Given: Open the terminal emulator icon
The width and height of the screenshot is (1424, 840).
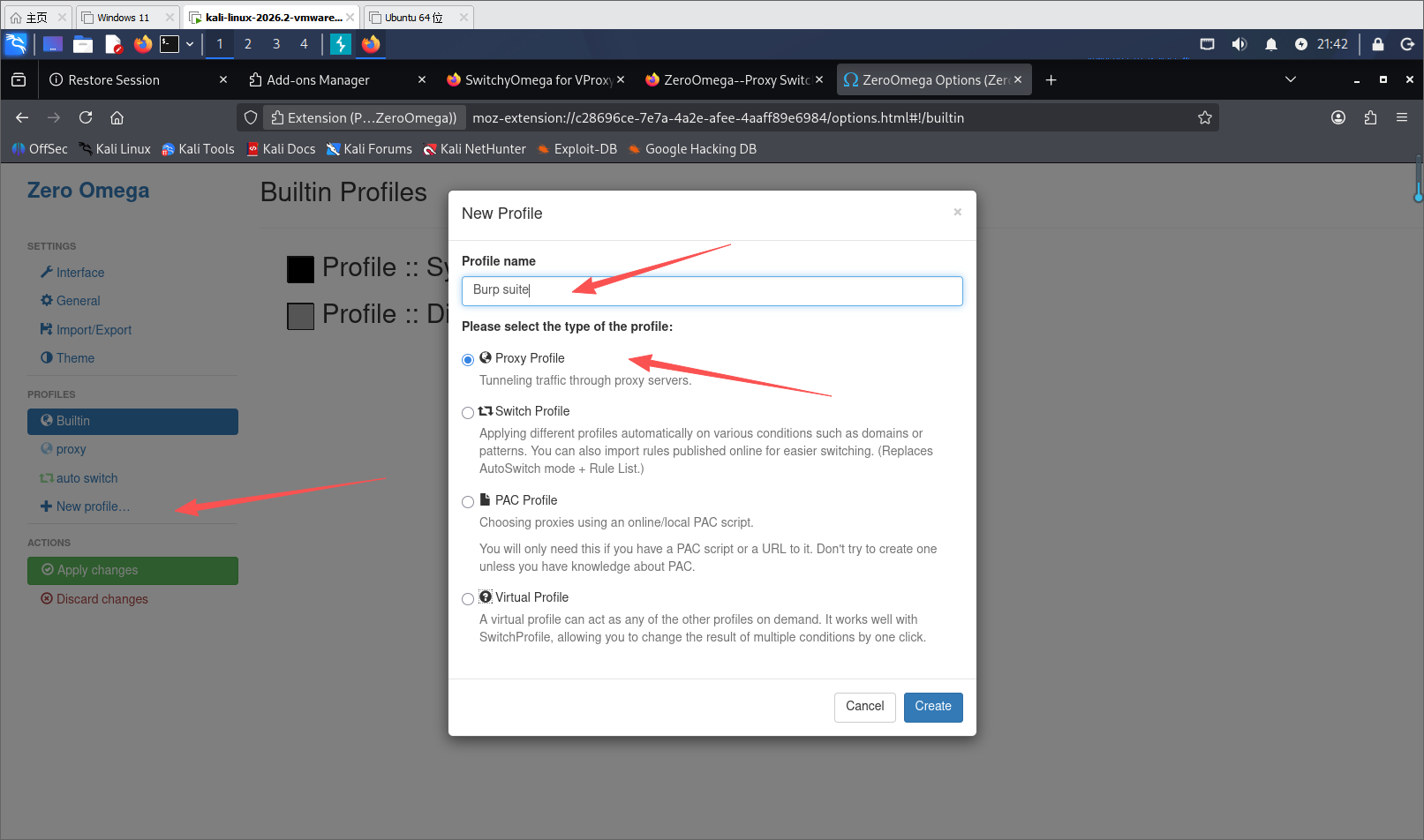Looking at the screenshot, I should [x=170, y=44].
